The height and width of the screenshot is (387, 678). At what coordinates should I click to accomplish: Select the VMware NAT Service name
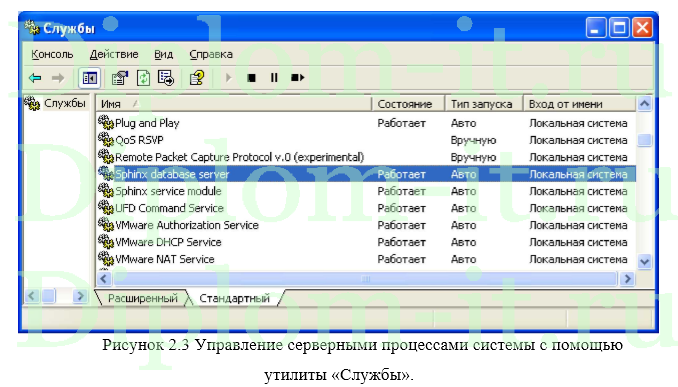pos(165,259)
